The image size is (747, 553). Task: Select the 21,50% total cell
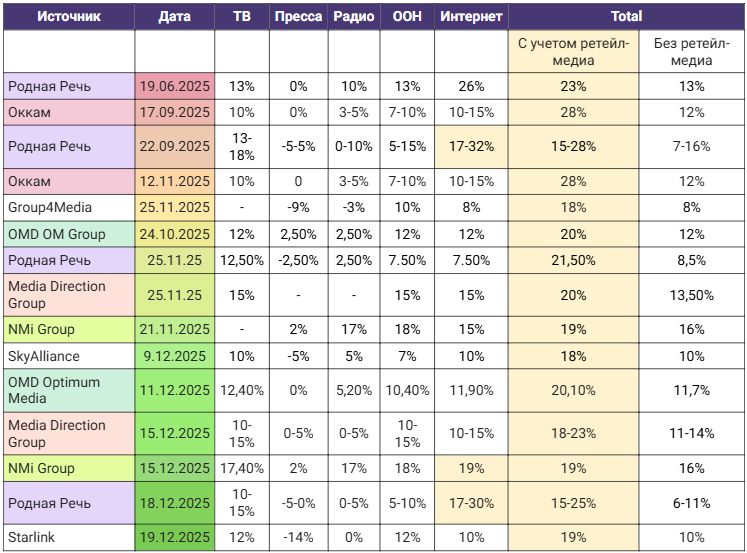tap(573, 260)
